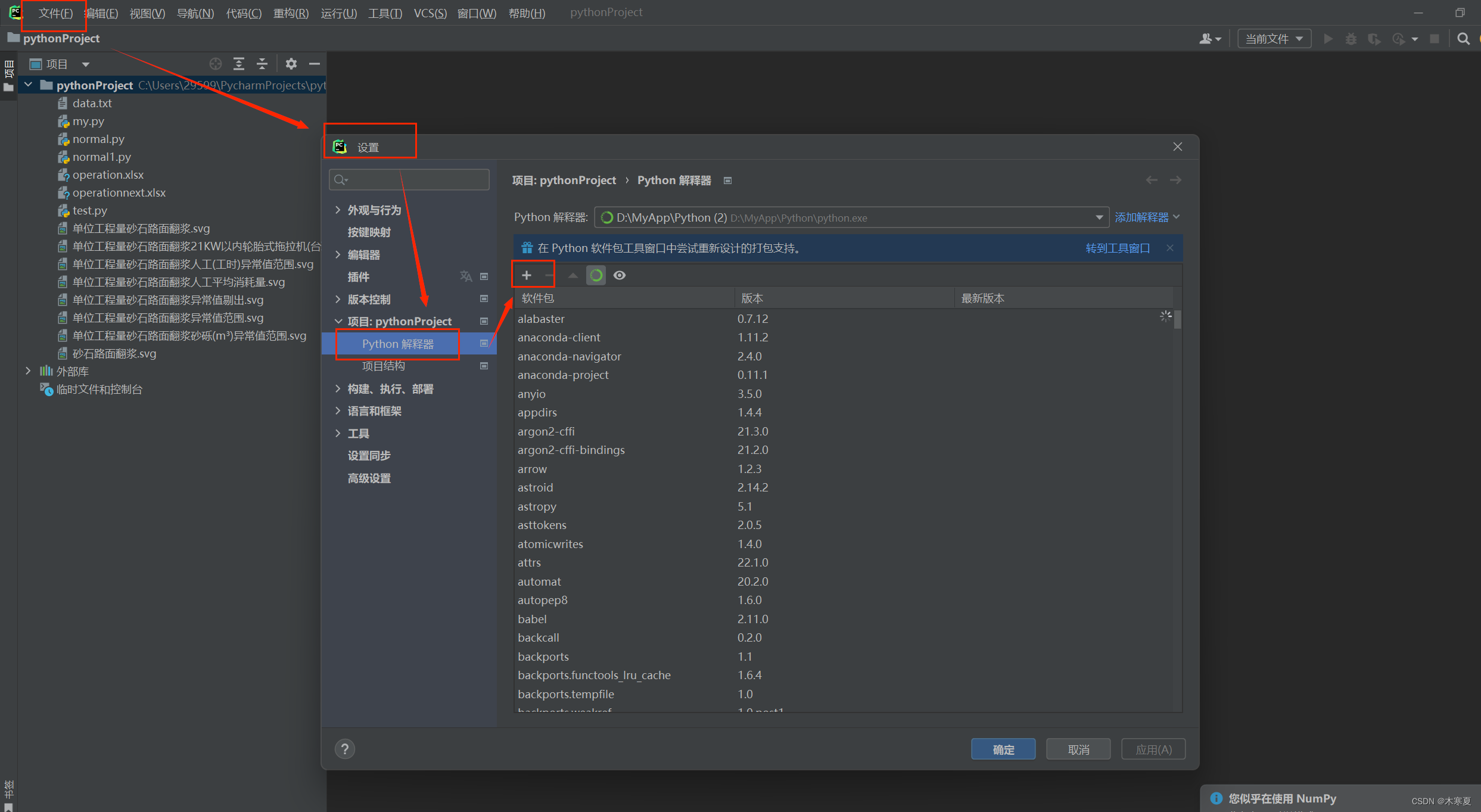Viewport: 1481px width, 812px height.
Task: Click the stop square icon in toolbar
Action: coord(1435,39)
